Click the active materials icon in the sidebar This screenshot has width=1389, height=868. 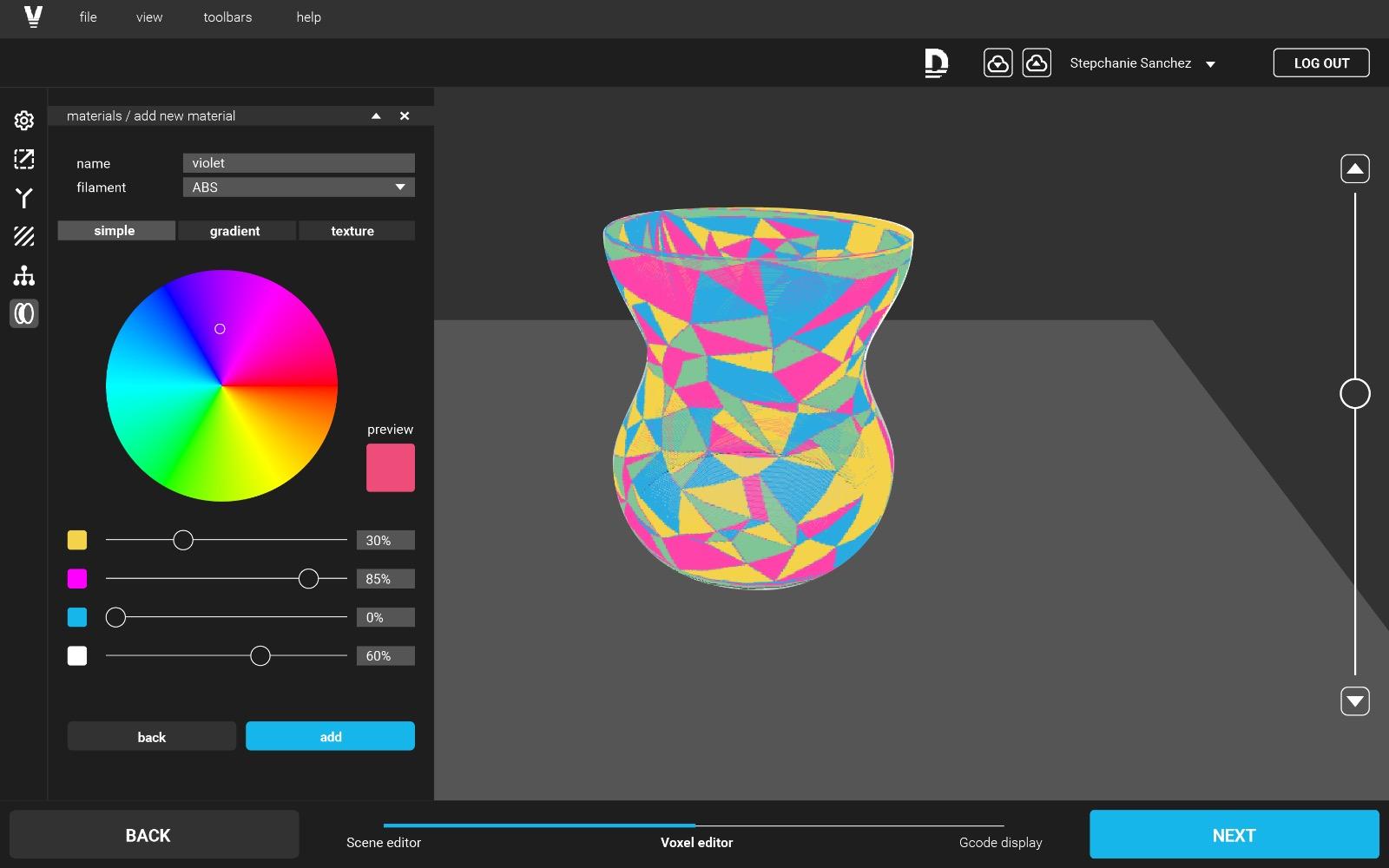click(24, 313)
